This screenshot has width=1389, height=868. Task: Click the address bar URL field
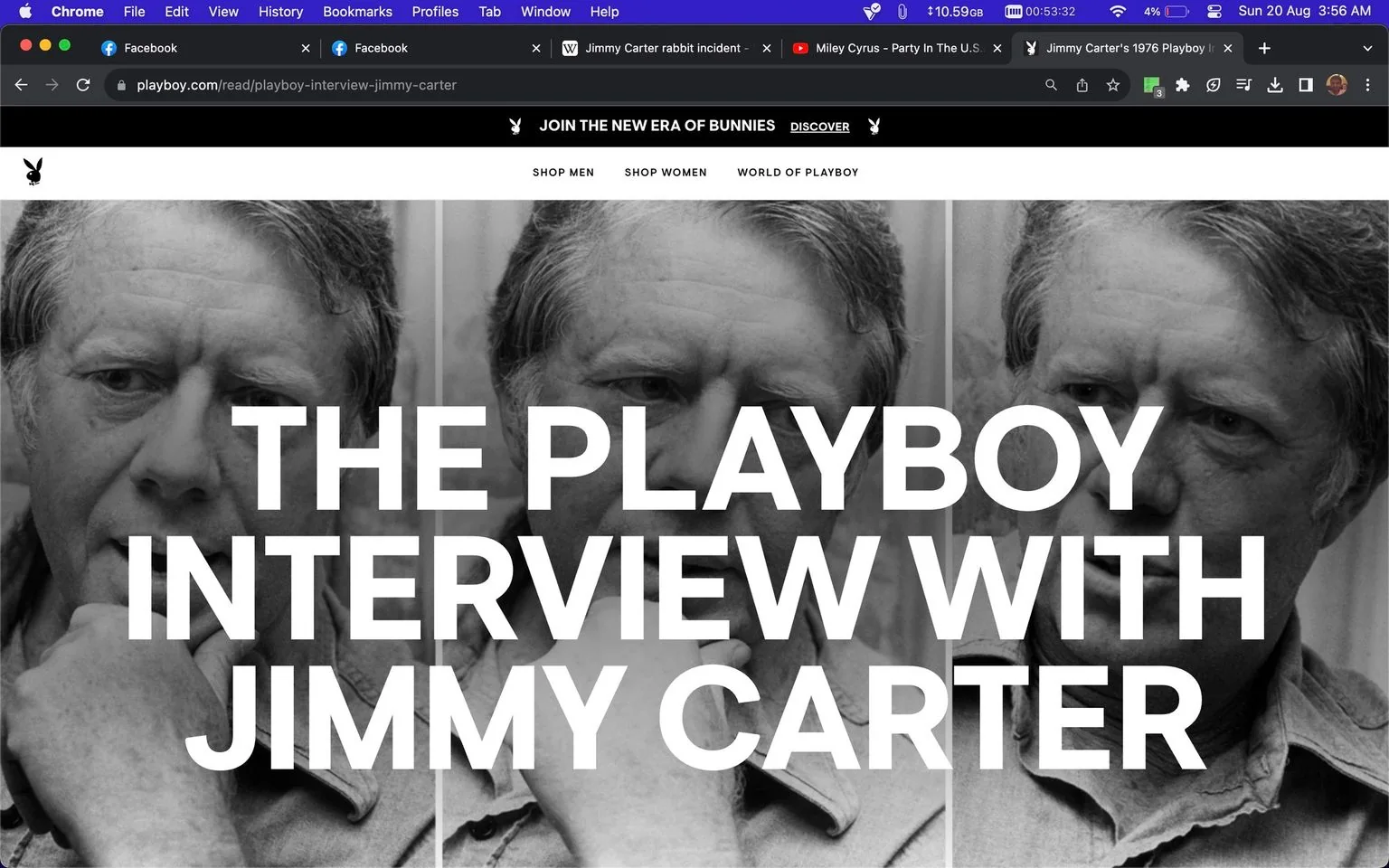pos(579,85)
